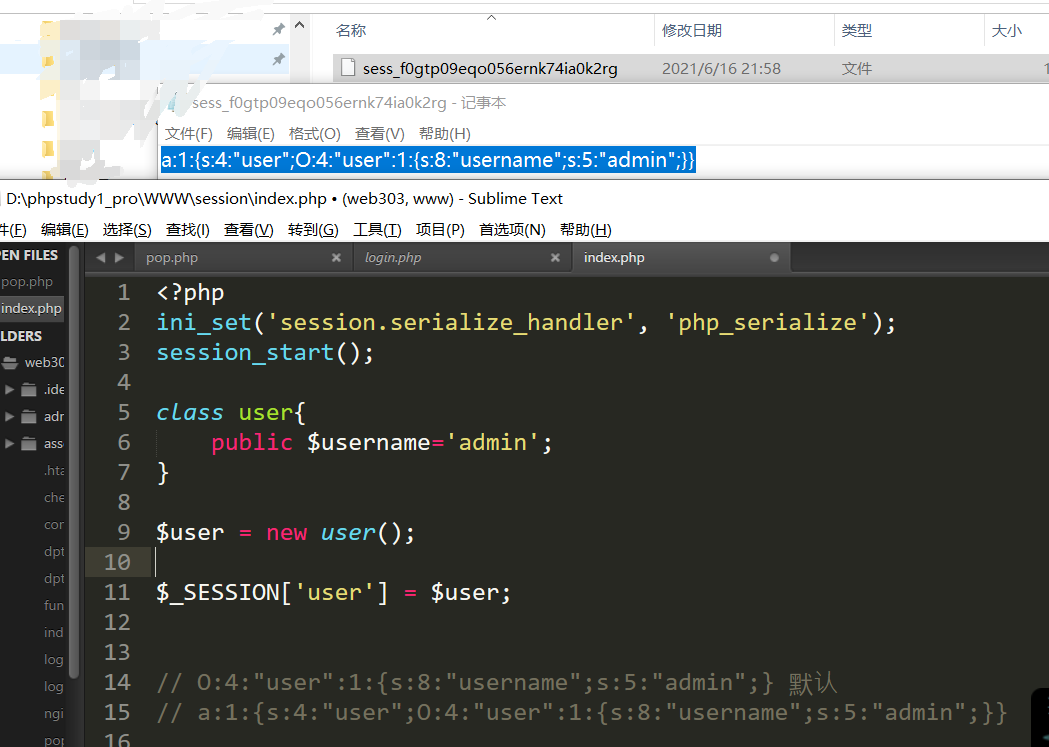This screenshot has height=747, width=1049.
Task: Open Notepad 文件(F) menu
Action: [189, 134]
